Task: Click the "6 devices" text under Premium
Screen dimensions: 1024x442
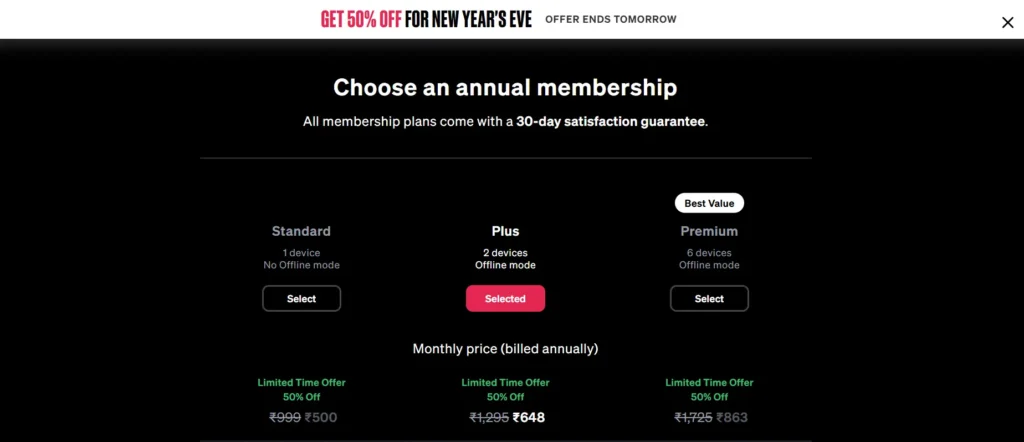Action: pyautogui.click(x=709, y=253)
